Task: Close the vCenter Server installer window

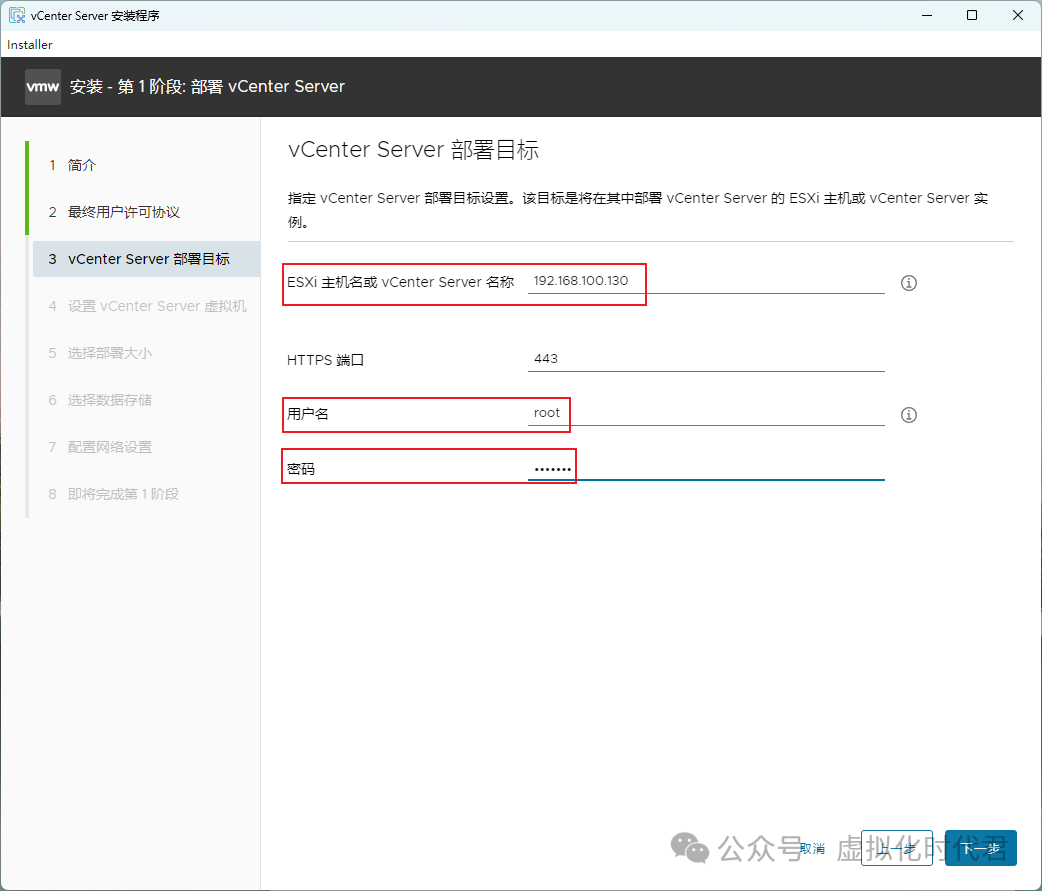Action: 1017,15
